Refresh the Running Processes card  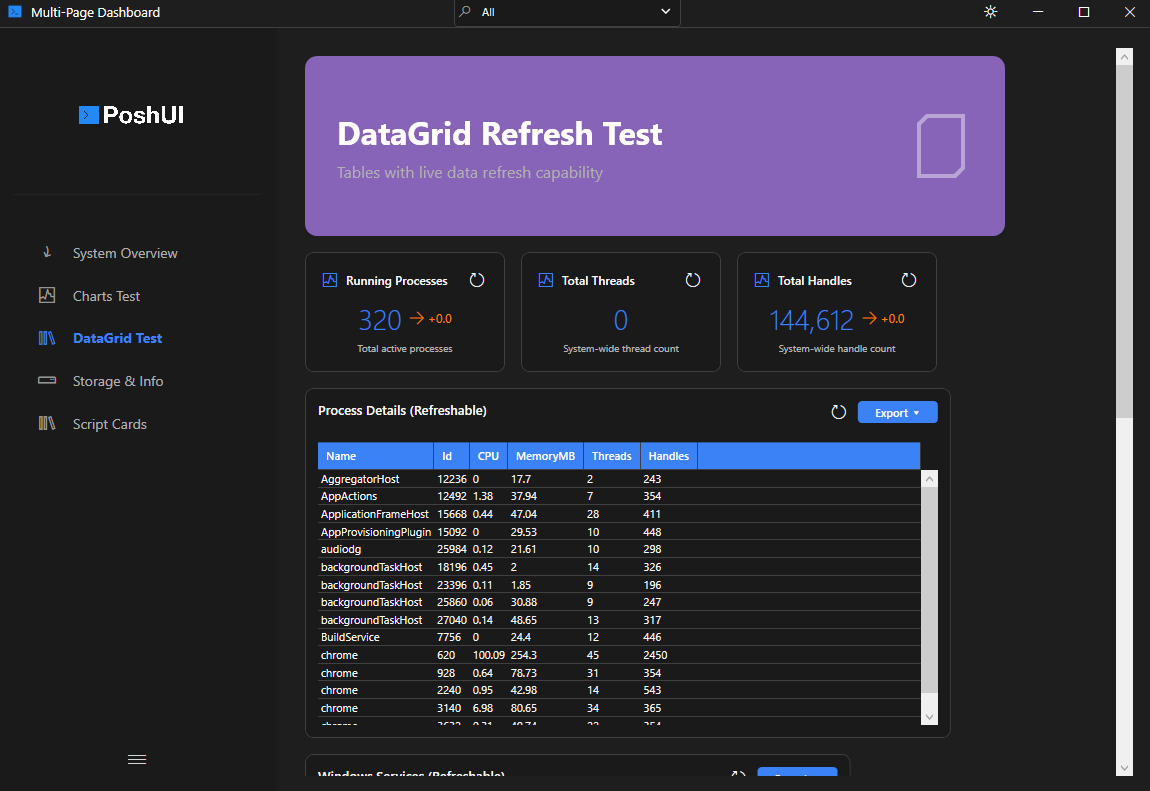(477, 280)
